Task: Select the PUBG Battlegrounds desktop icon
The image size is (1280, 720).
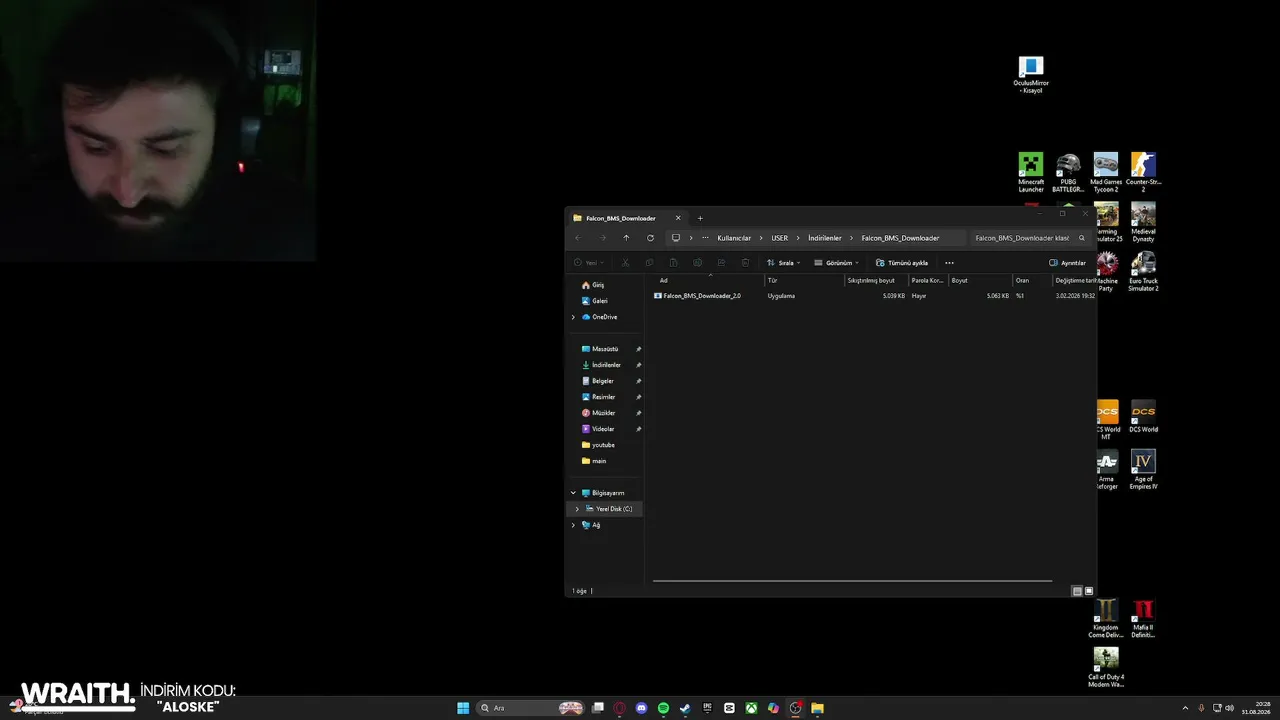Action: [1068, 173]
